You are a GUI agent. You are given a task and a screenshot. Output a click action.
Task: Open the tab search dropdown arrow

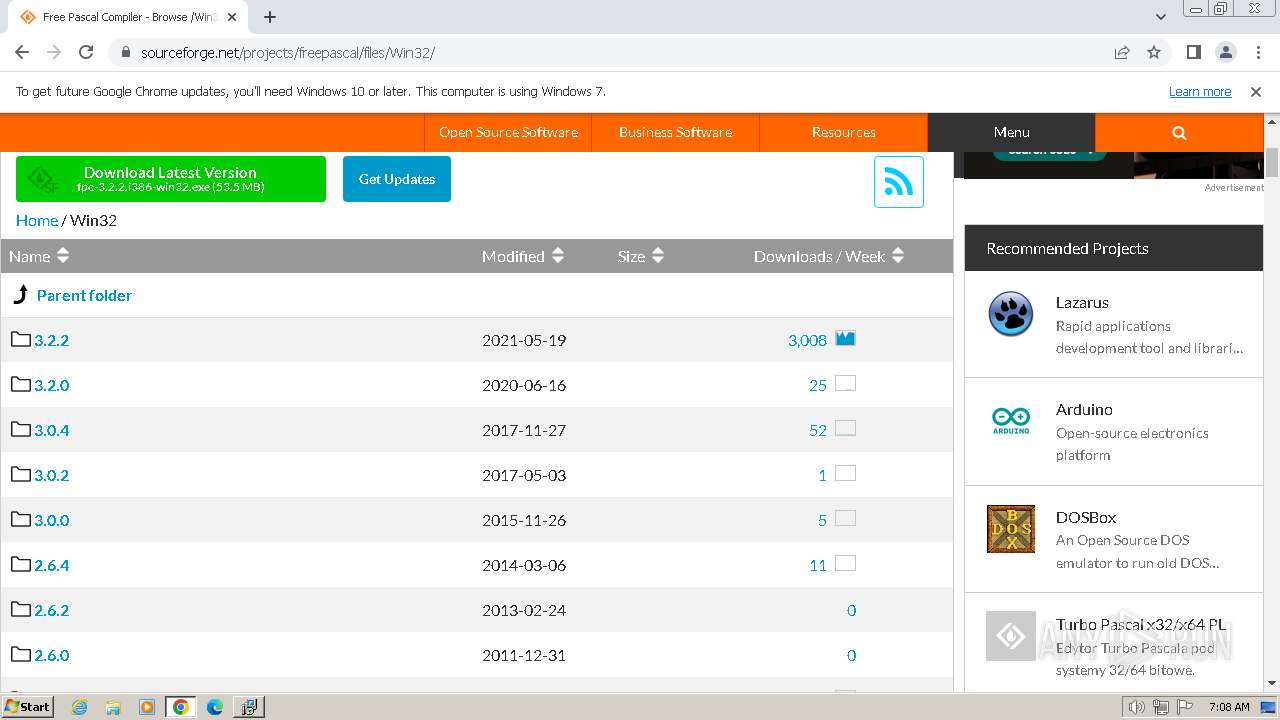click(1161, 16)
